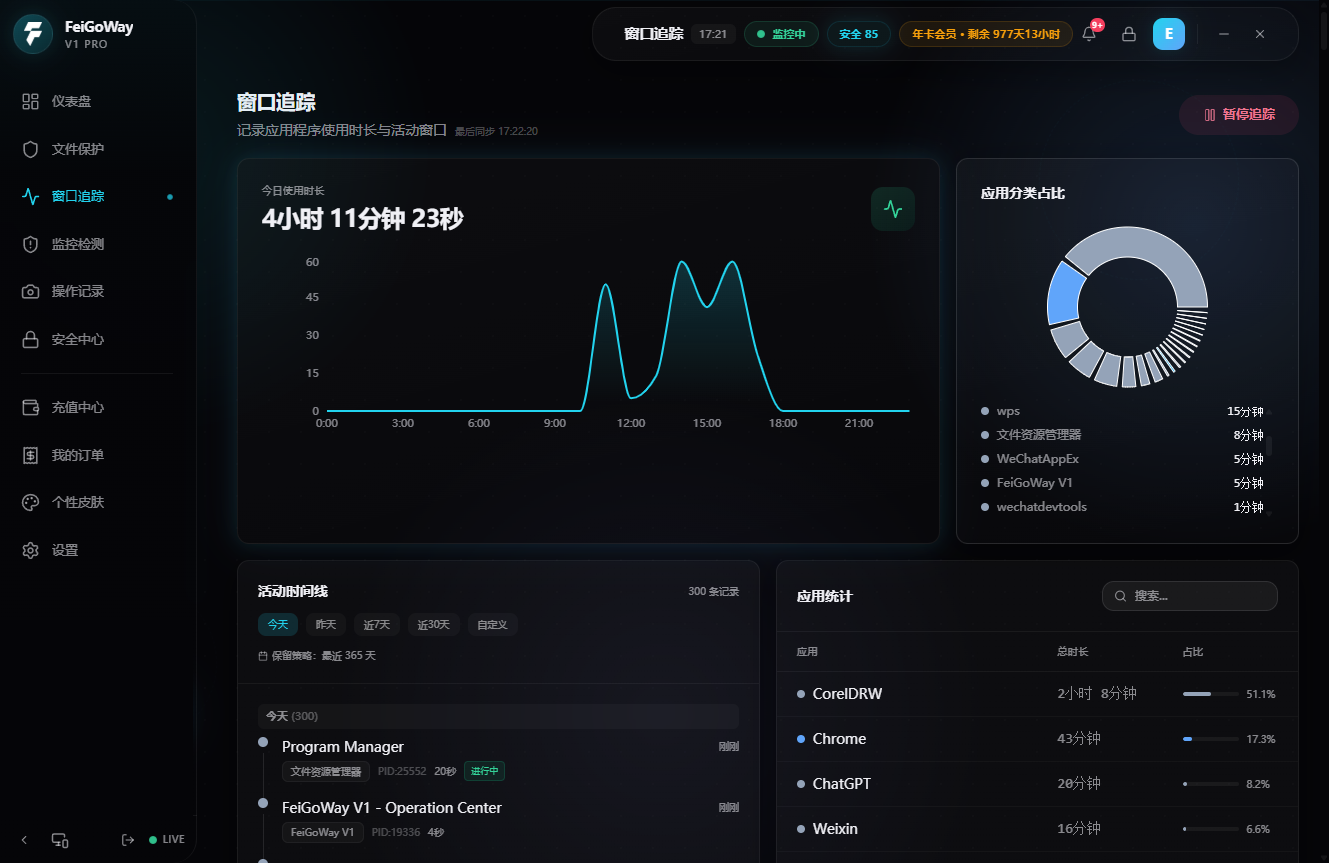1329x863 pixels.
Task: Click the FeiGoWay logo icon
Action: (x=33, y=34)
